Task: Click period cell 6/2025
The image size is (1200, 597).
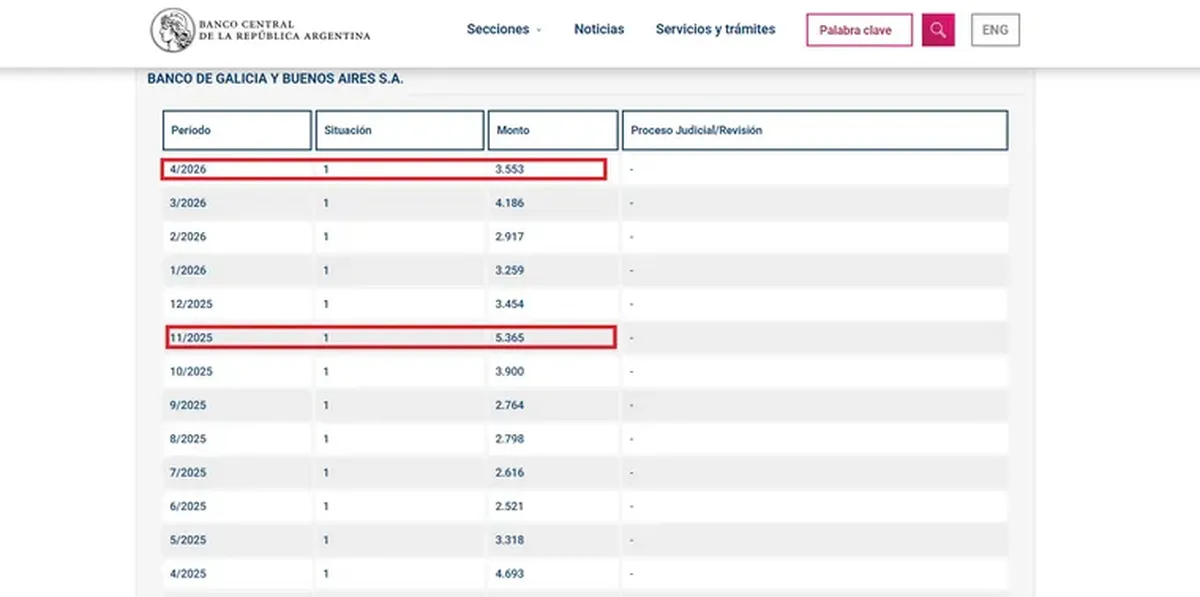Action: click(x=188, y=506)
